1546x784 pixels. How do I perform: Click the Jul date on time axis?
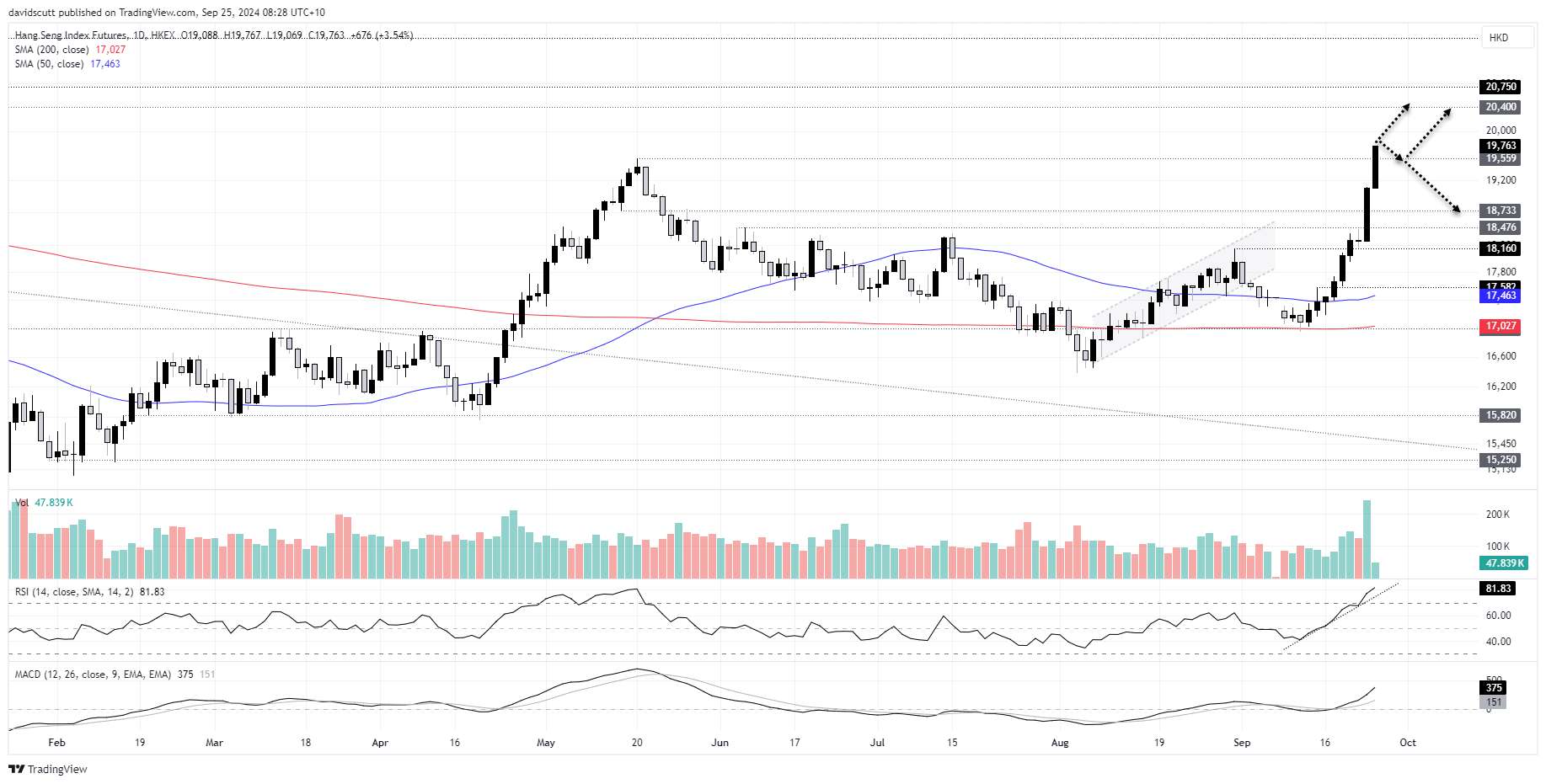tap(877, 743)
